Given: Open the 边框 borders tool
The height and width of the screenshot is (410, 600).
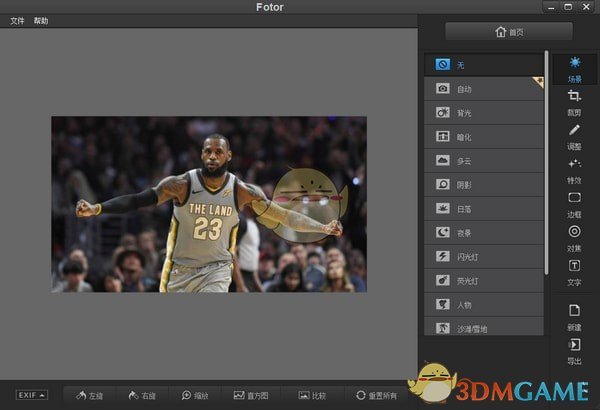Looking at the screenshot, I should [x=574, y=204].
